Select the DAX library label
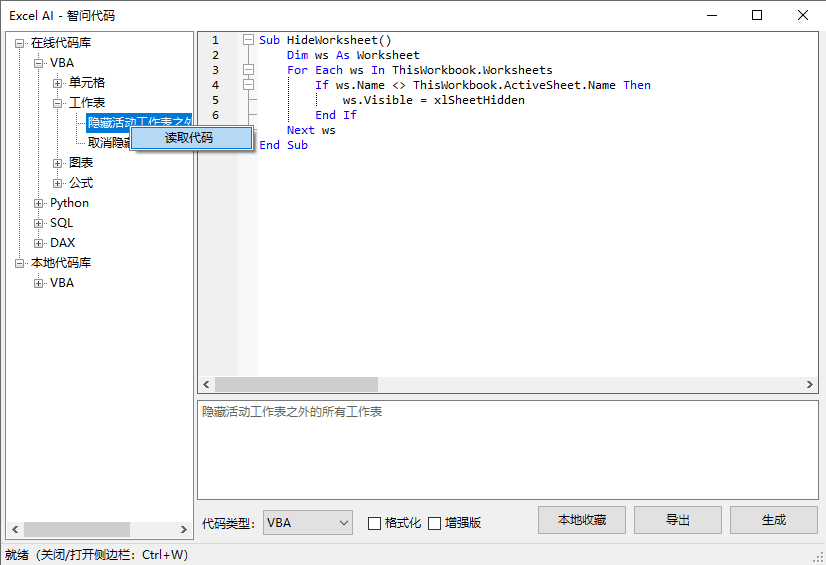The width and height of the screenshot is (826, 565). 63,243
